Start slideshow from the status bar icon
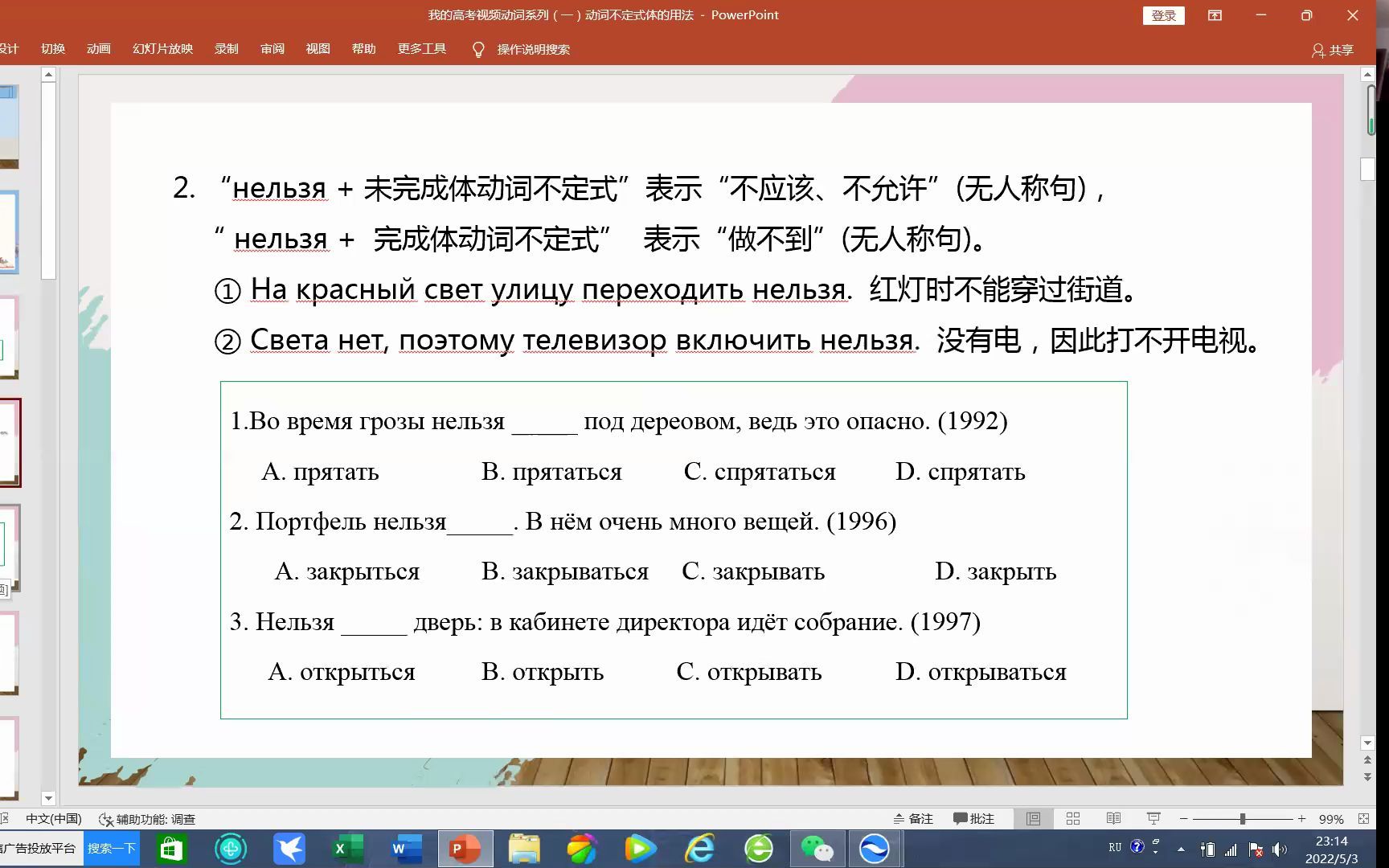Viewport: 1389px width, 868px height. click(1153, 818)
